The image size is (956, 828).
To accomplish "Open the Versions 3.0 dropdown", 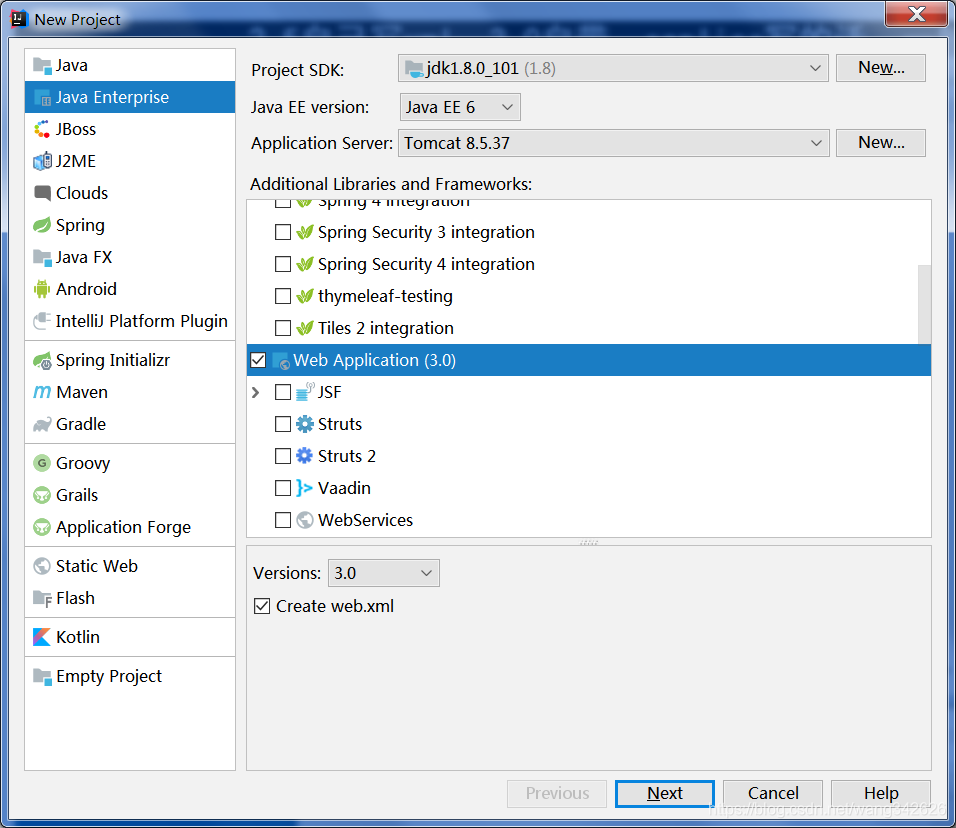I will click(383, 573).
